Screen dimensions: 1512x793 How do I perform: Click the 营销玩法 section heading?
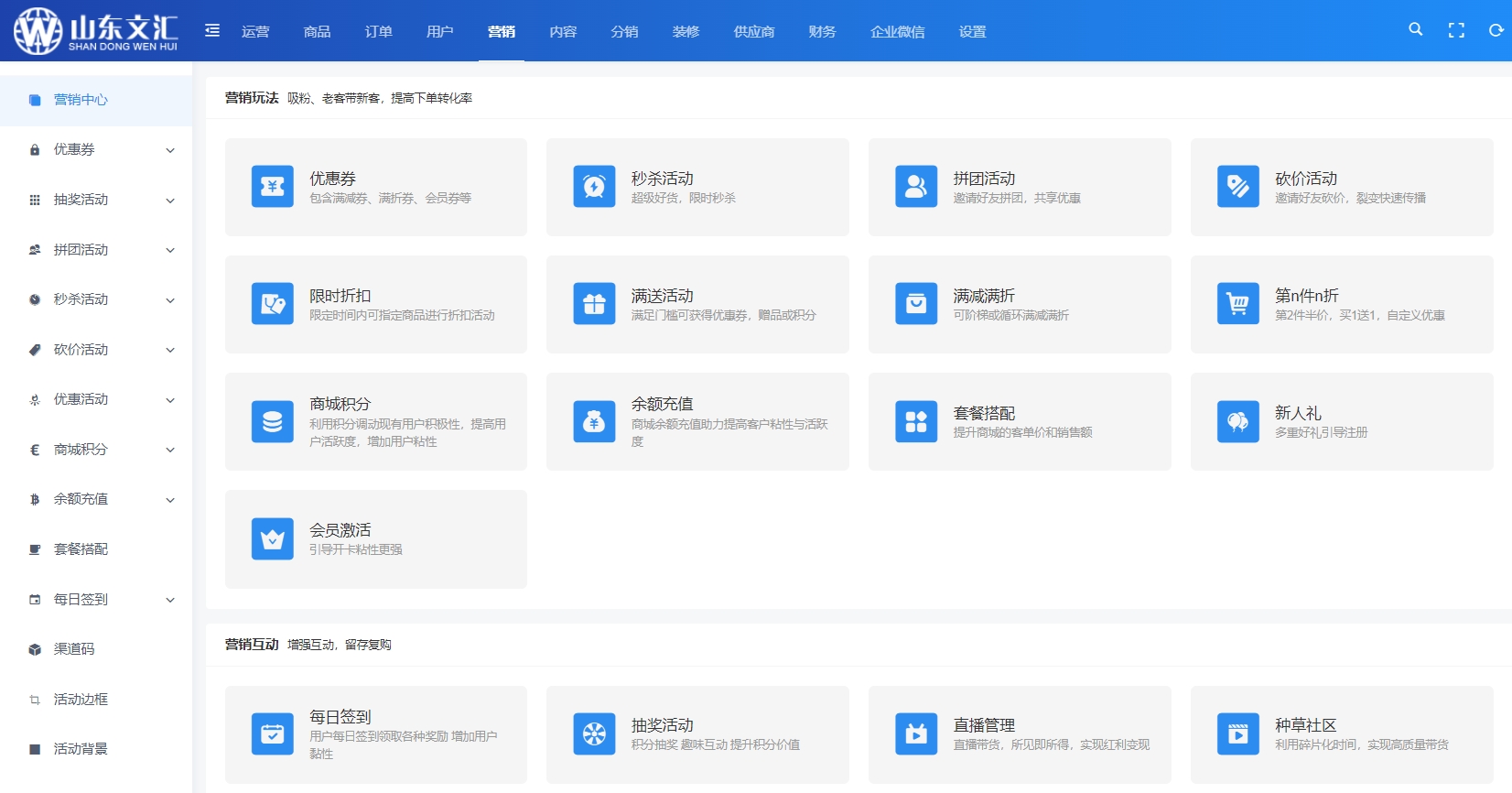pyautogui.click(x=252, y=98)
